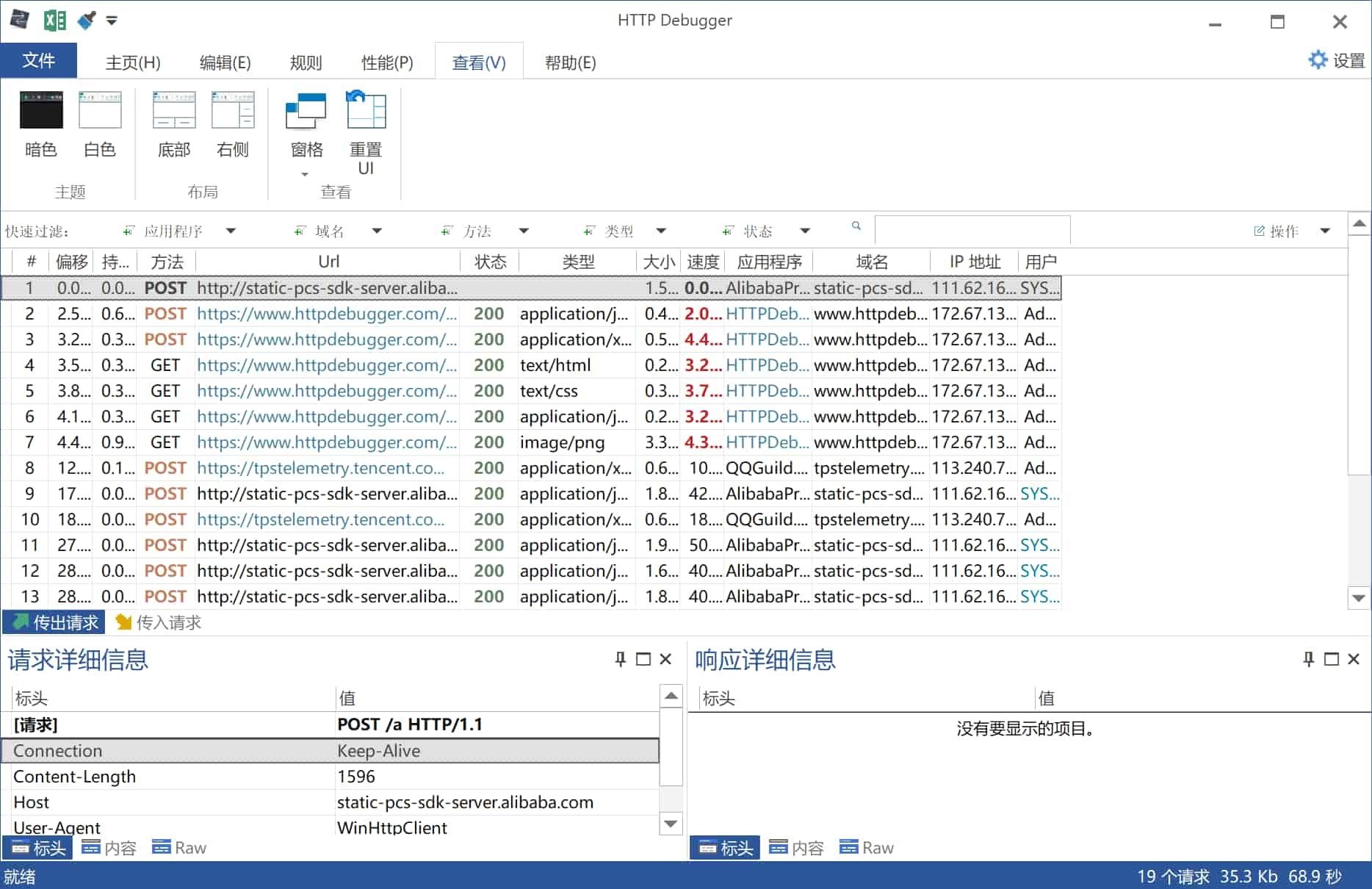Select the 内容 button in response panel
The width and height of the screenshot is (1372, 889).
pyautogui.click(x=795, y=846)
